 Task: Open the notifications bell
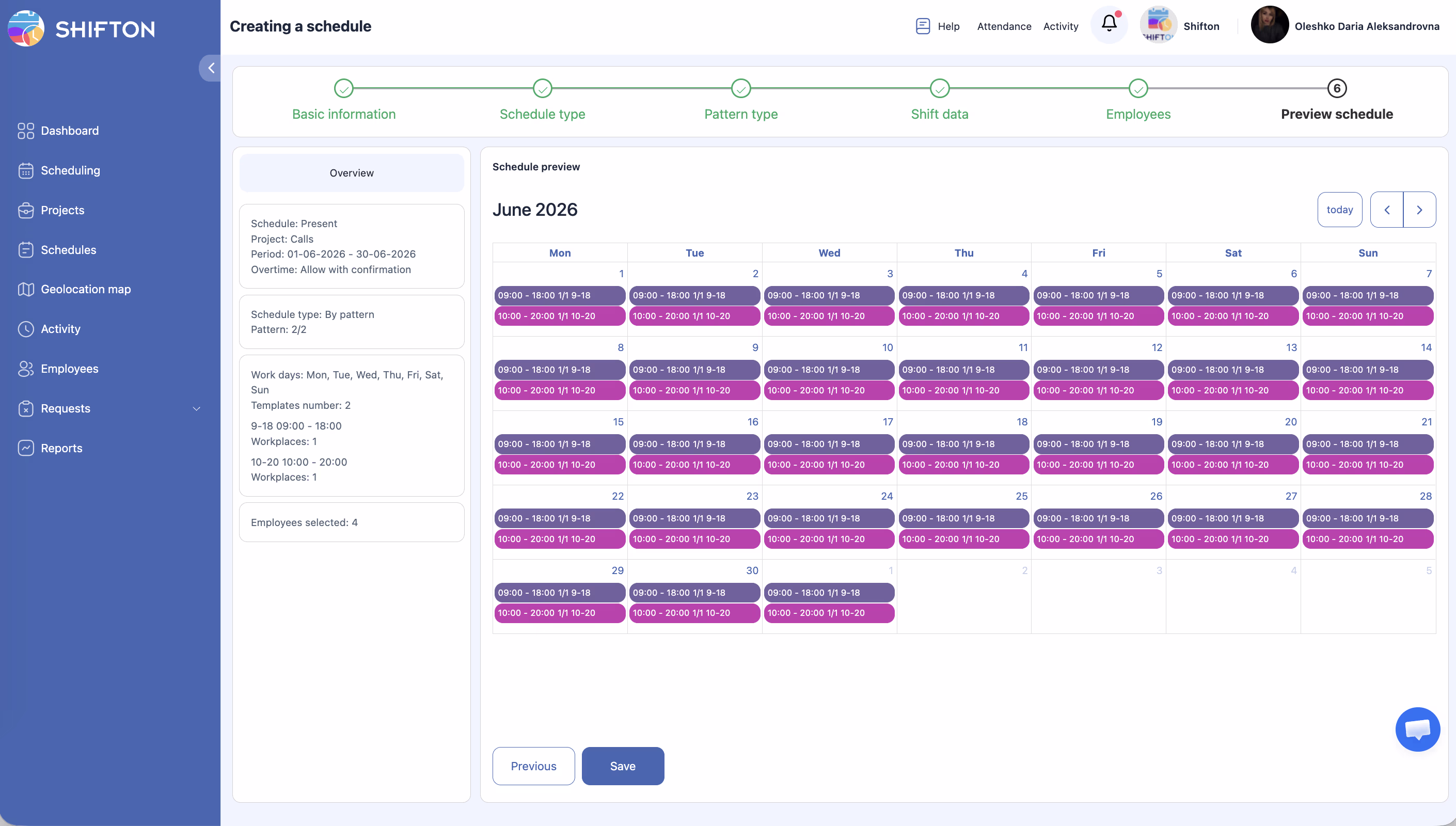click(x=1109, y=24)
